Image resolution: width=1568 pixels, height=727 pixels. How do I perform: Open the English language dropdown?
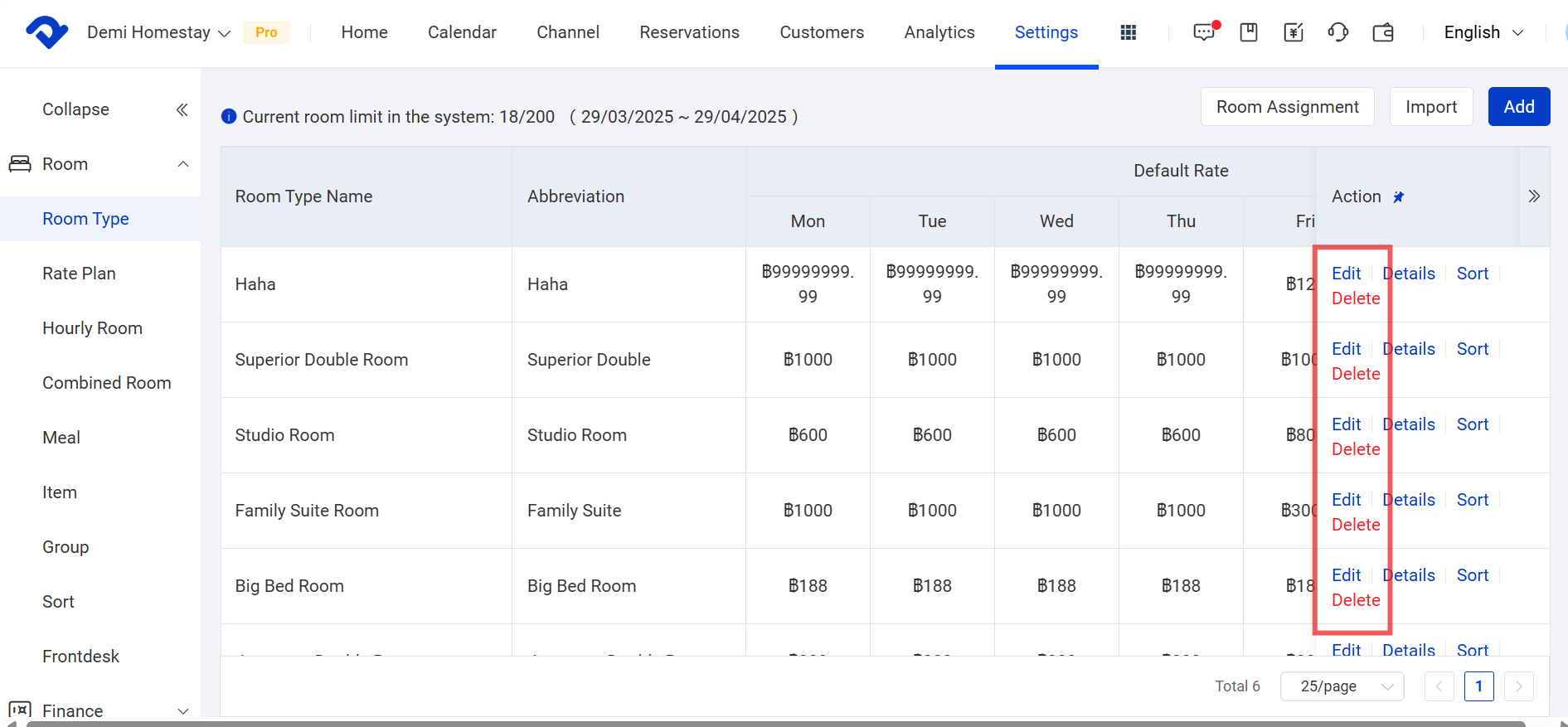[1483, 32]
